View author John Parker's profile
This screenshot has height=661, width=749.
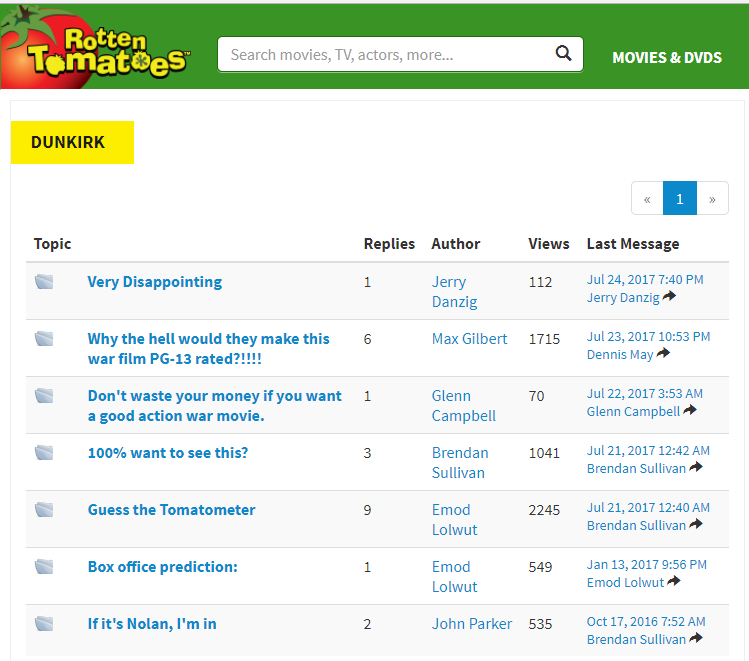[472, 624]
